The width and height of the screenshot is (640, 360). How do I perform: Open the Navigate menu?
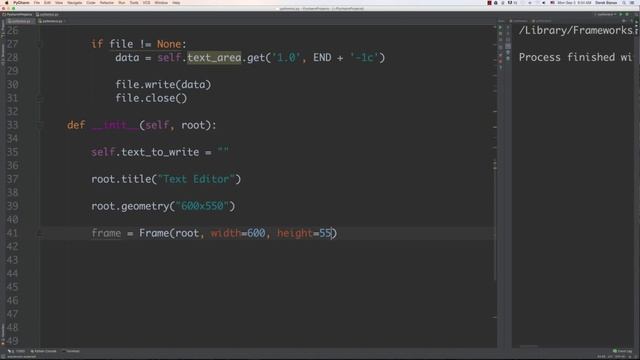[74, 2]
